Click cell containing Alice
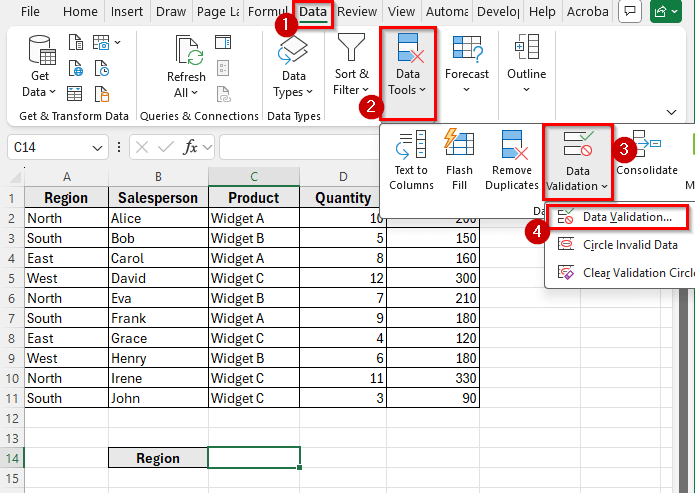 point(158,218)
